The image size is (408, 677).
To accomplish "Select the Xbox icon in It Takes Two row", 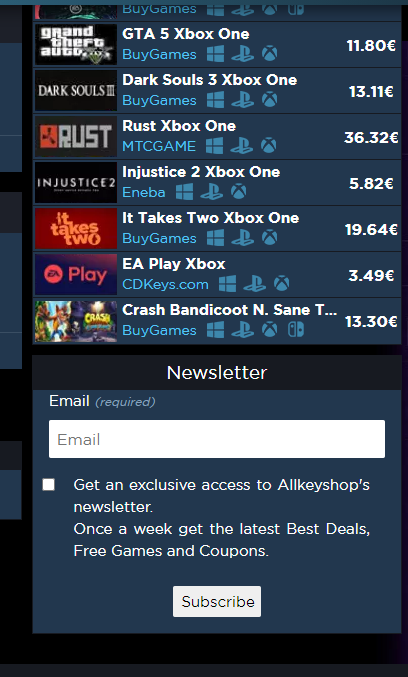I will [269, 238].
